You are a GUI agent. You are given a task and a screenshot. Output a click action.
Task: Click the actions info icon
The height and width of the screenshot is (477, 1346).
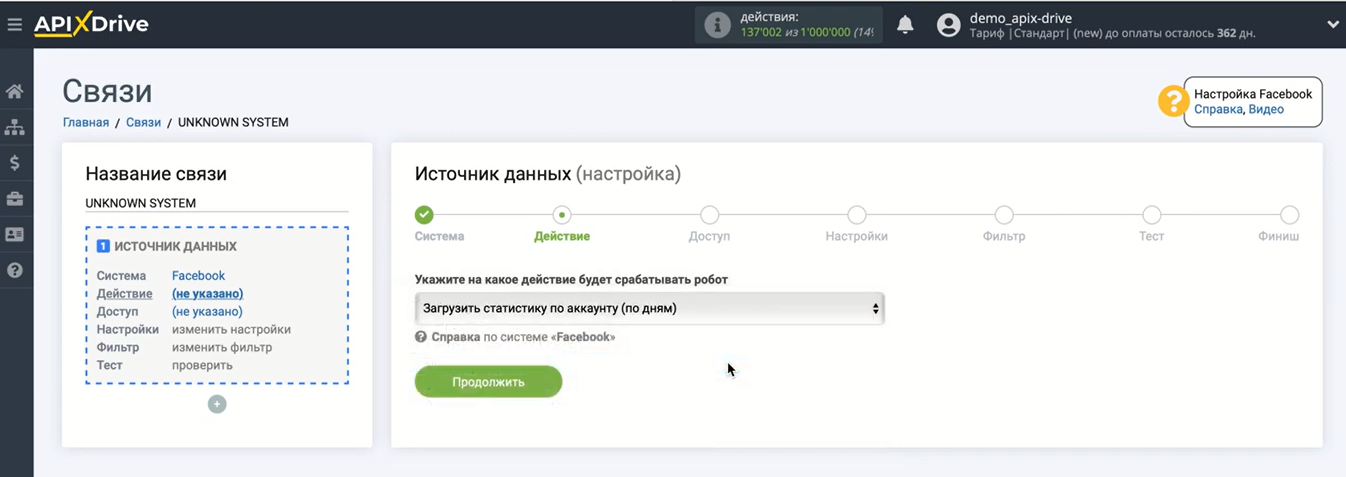click(x=717, y=26)
